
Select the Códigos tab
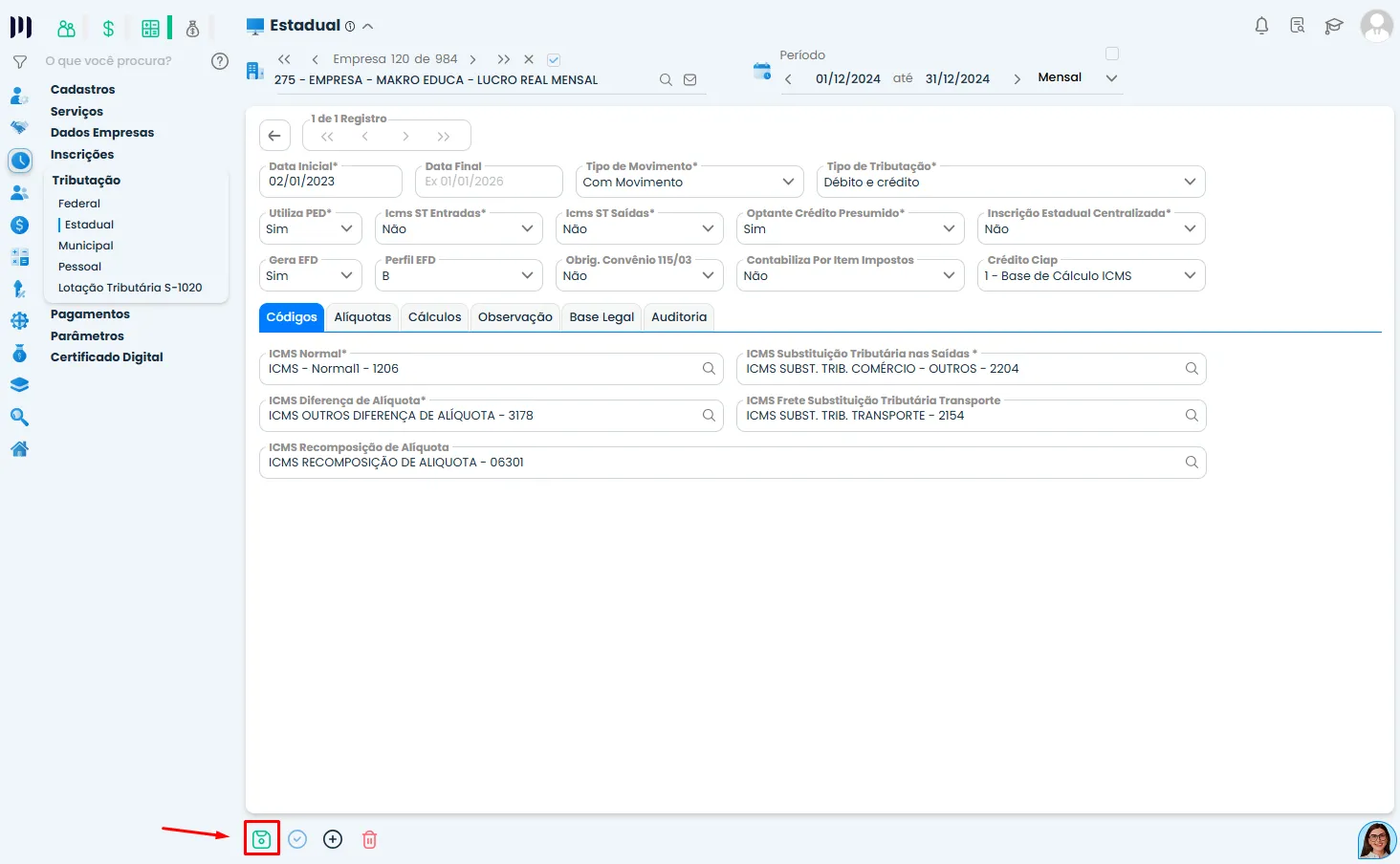tap(292, 317)
